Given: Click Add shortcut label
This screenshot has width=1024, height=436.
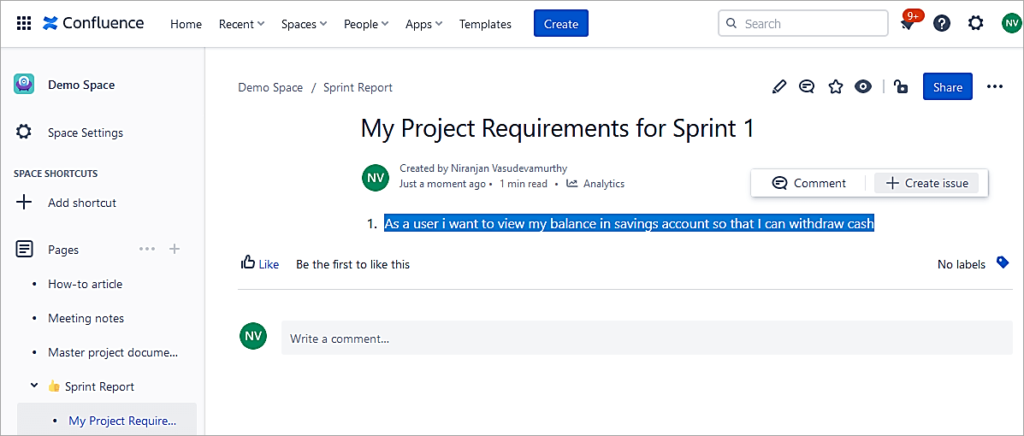Looking at the screenshot, I should 82,202.
